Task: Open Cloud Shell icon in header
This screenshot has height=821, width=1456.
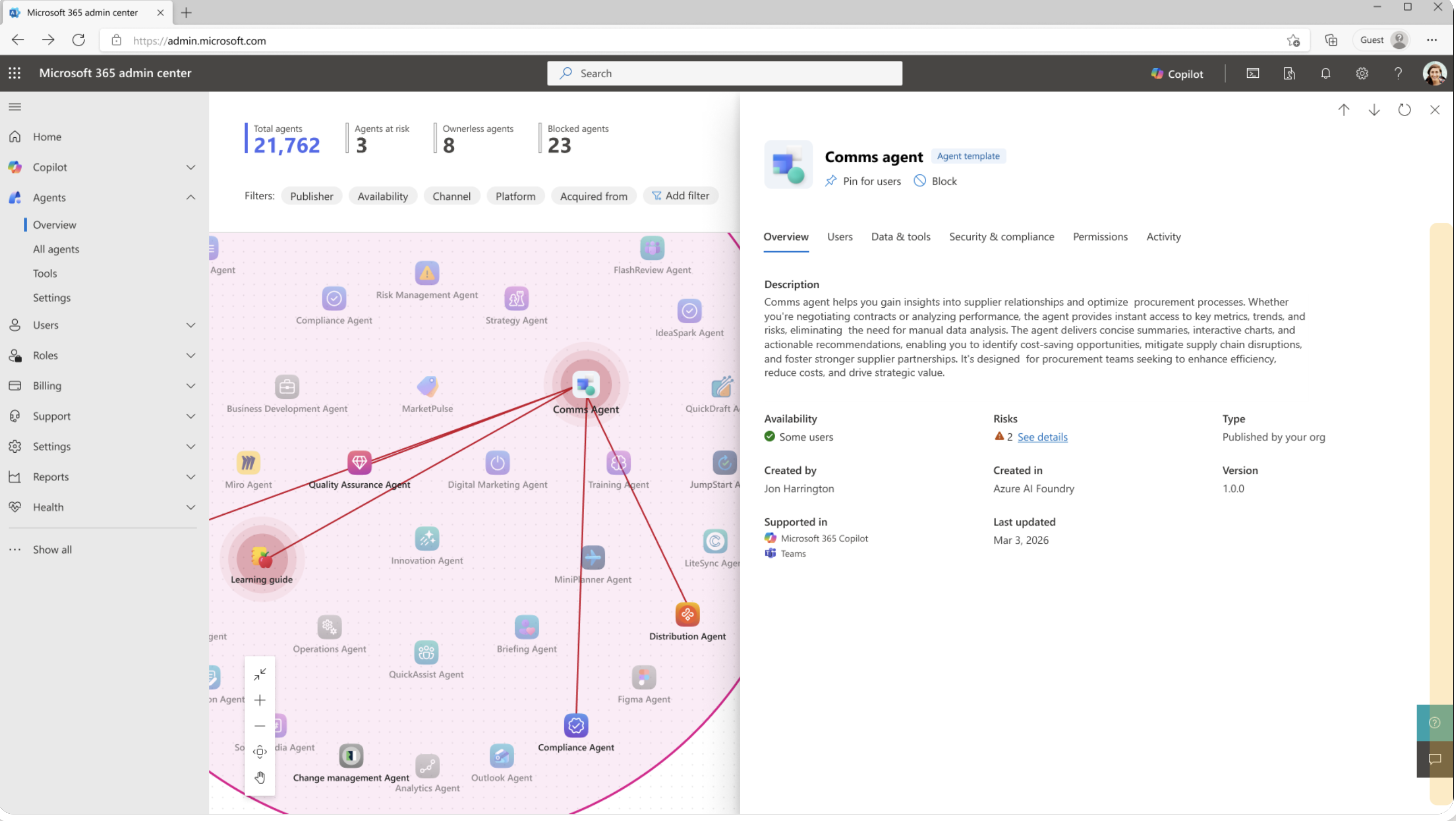Action: [1253, 73]
